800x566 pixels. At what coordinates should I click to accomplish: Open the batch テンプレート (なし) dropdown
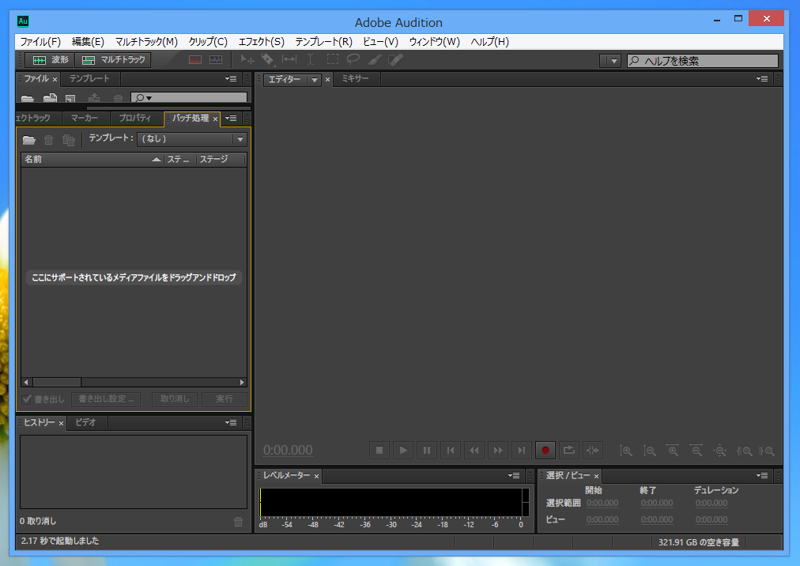192,139
